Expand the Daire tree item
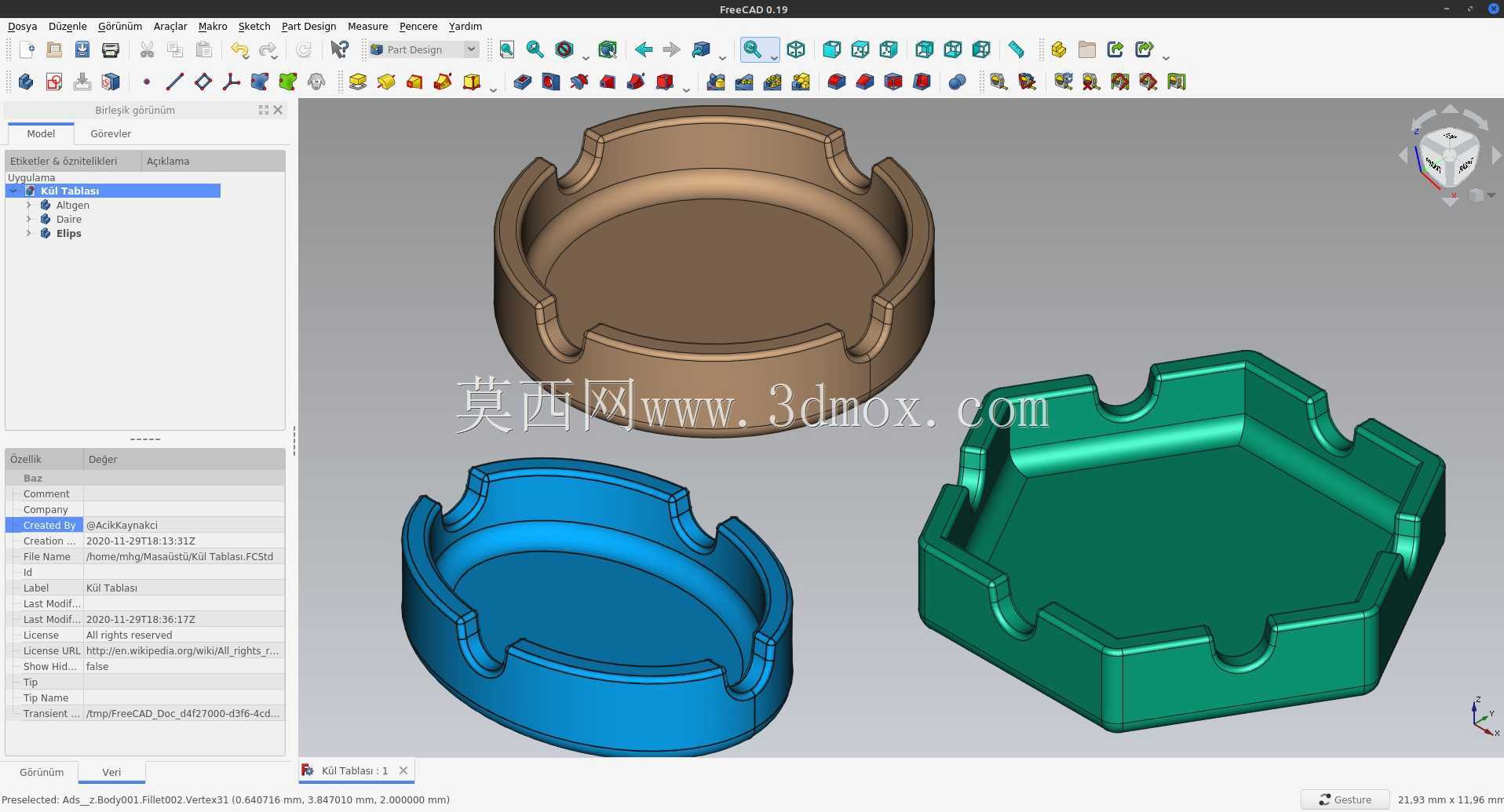1504x812 pixels. click(x=29, y=220)
